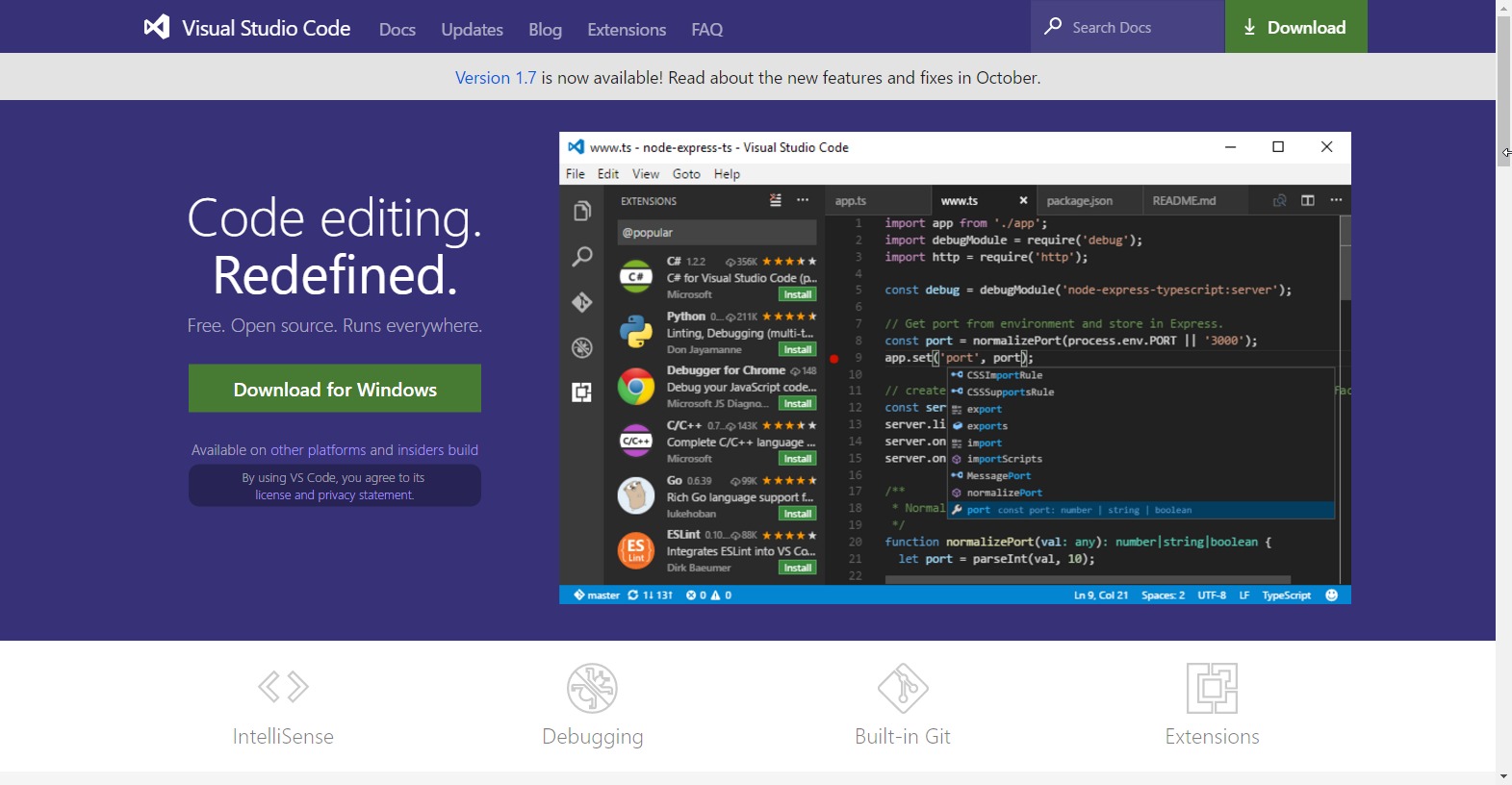Click Download for Windows button
This screenshot has width=1512, height=785.
click(335, 389)
